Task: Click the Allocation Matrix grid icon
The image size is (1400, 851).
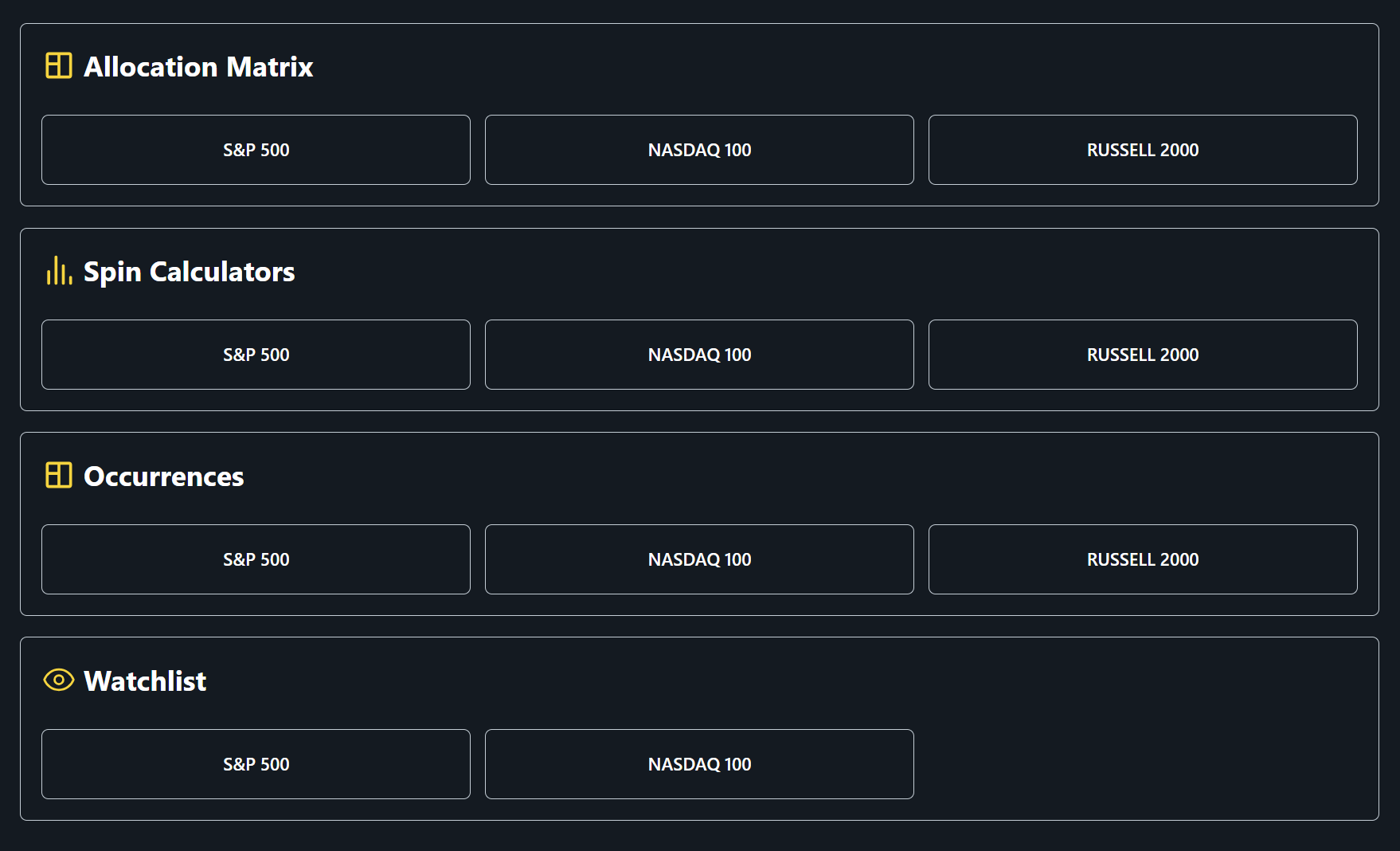Action: pyautogui.click(x=59, y=66)
